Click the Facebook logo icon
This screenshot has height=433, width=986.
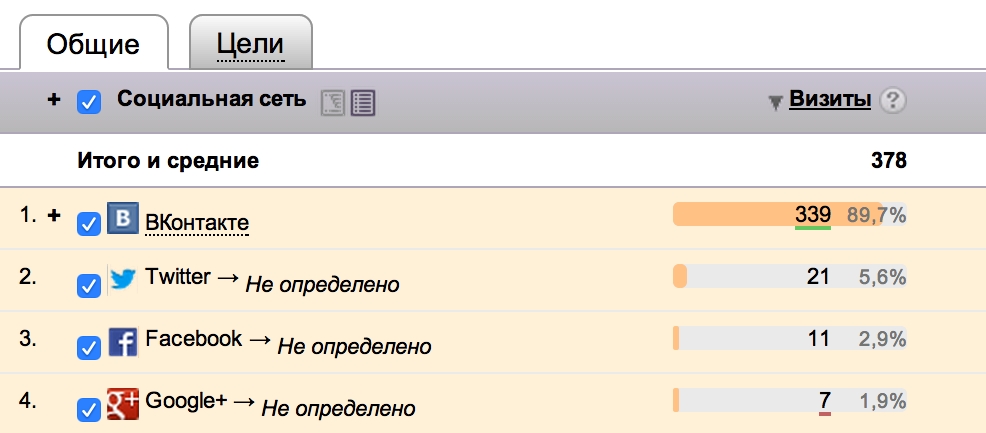pos(123,342)
